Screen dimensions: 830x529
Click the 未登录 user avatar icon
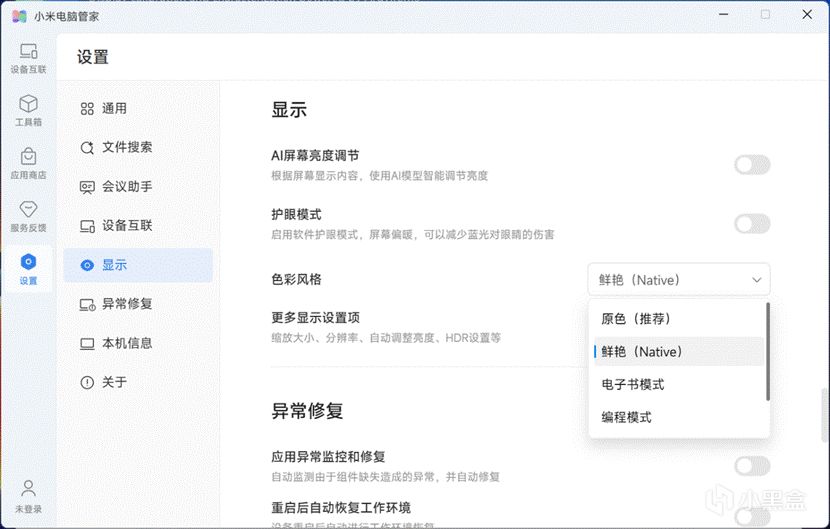pos(29,488)
